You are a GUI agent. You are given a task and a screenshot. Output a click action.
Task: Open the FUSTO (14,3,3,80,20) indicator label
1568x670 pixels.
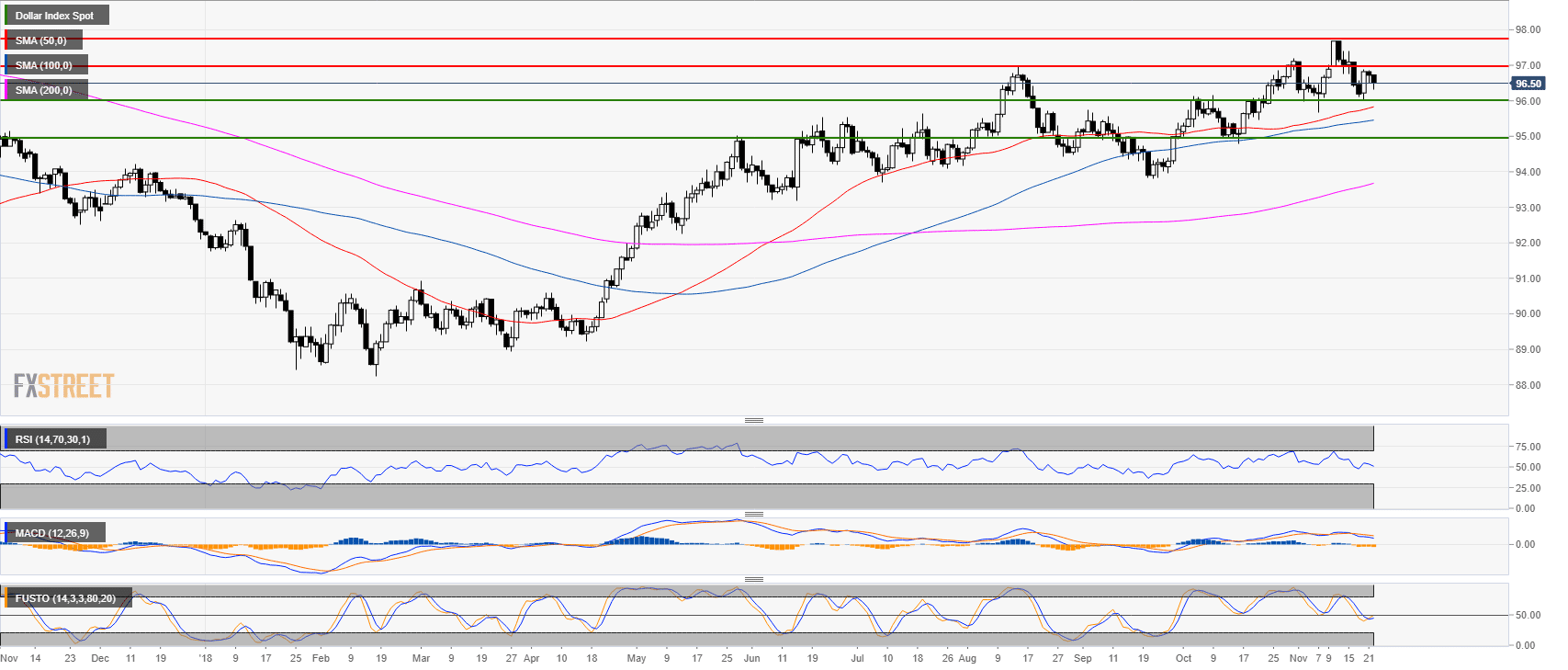tap(65, 598)
